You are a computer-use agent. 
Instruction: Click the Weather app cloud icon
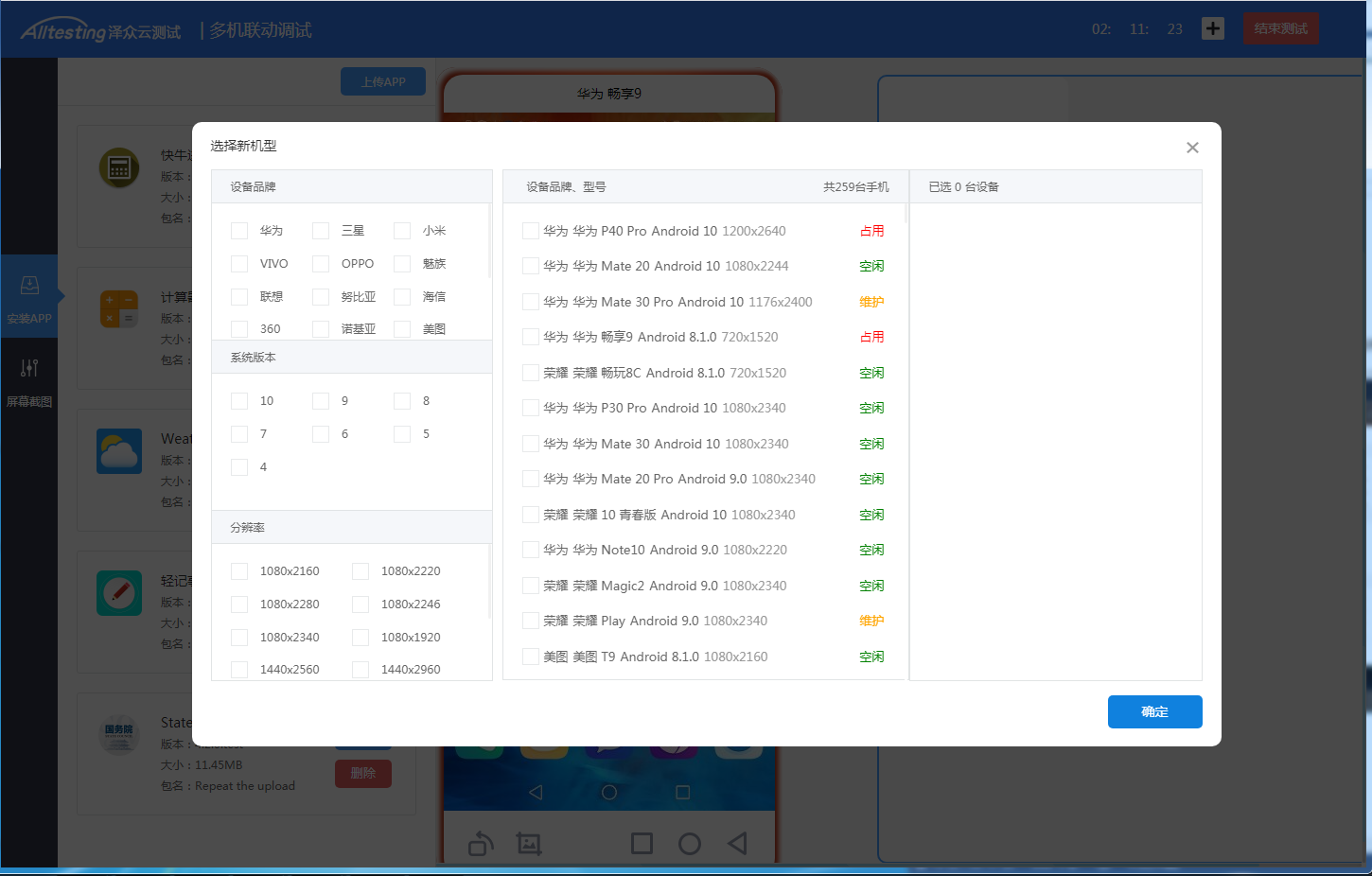(x=119, y=451)
